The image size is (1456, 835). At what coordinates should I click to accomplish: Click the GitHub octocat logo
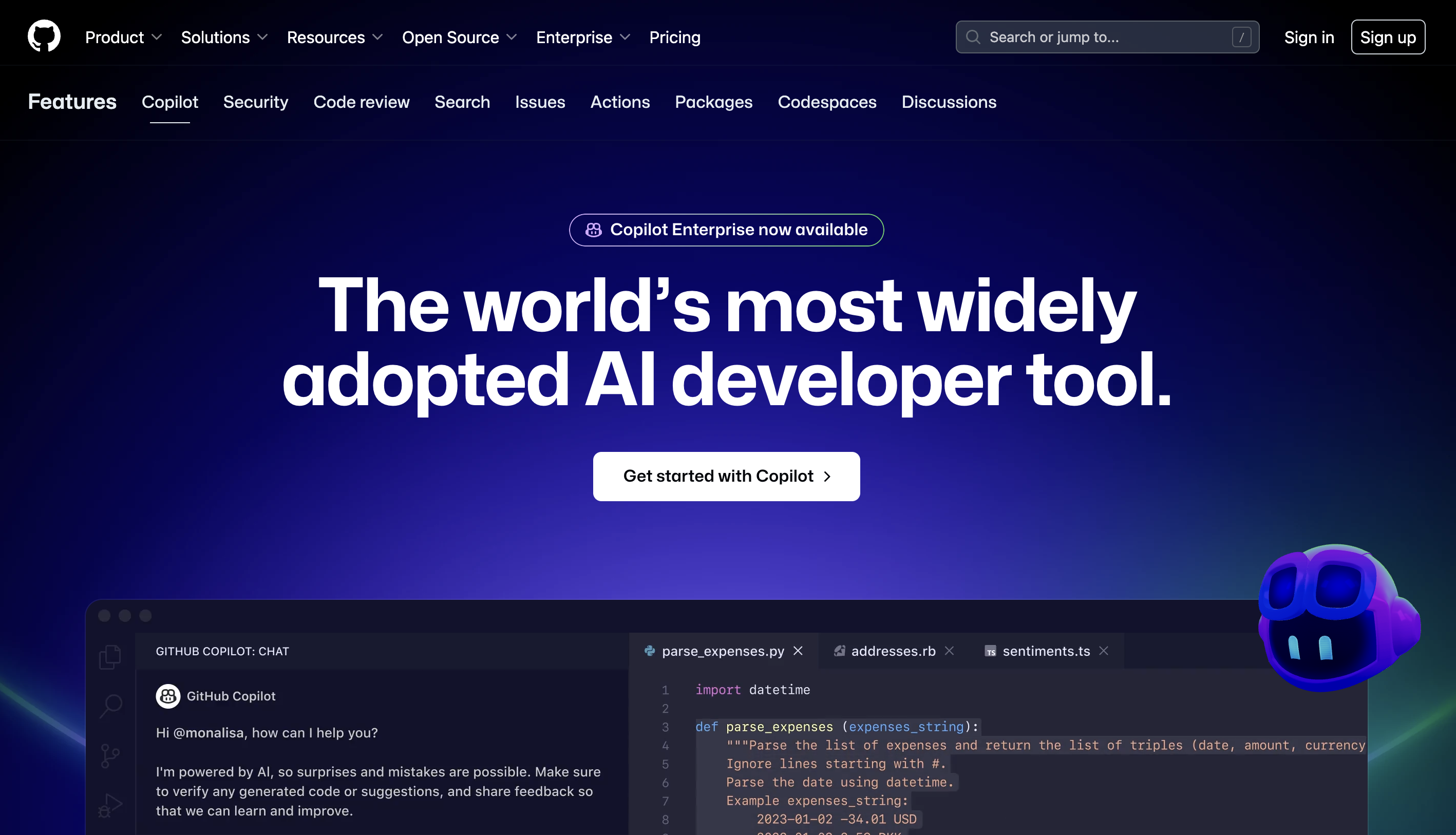point(43,36)
